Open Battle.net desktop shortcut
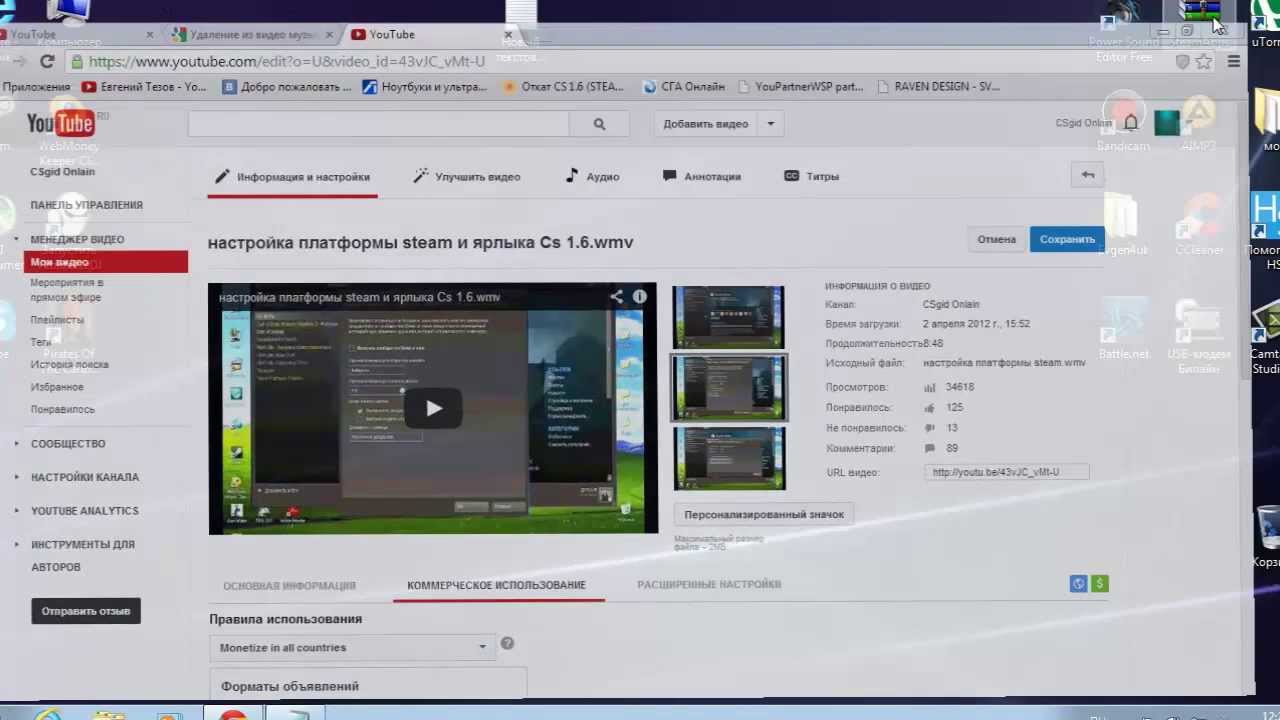The height and width of the screenshot is (720, 1280). (x=1124, y=330)
